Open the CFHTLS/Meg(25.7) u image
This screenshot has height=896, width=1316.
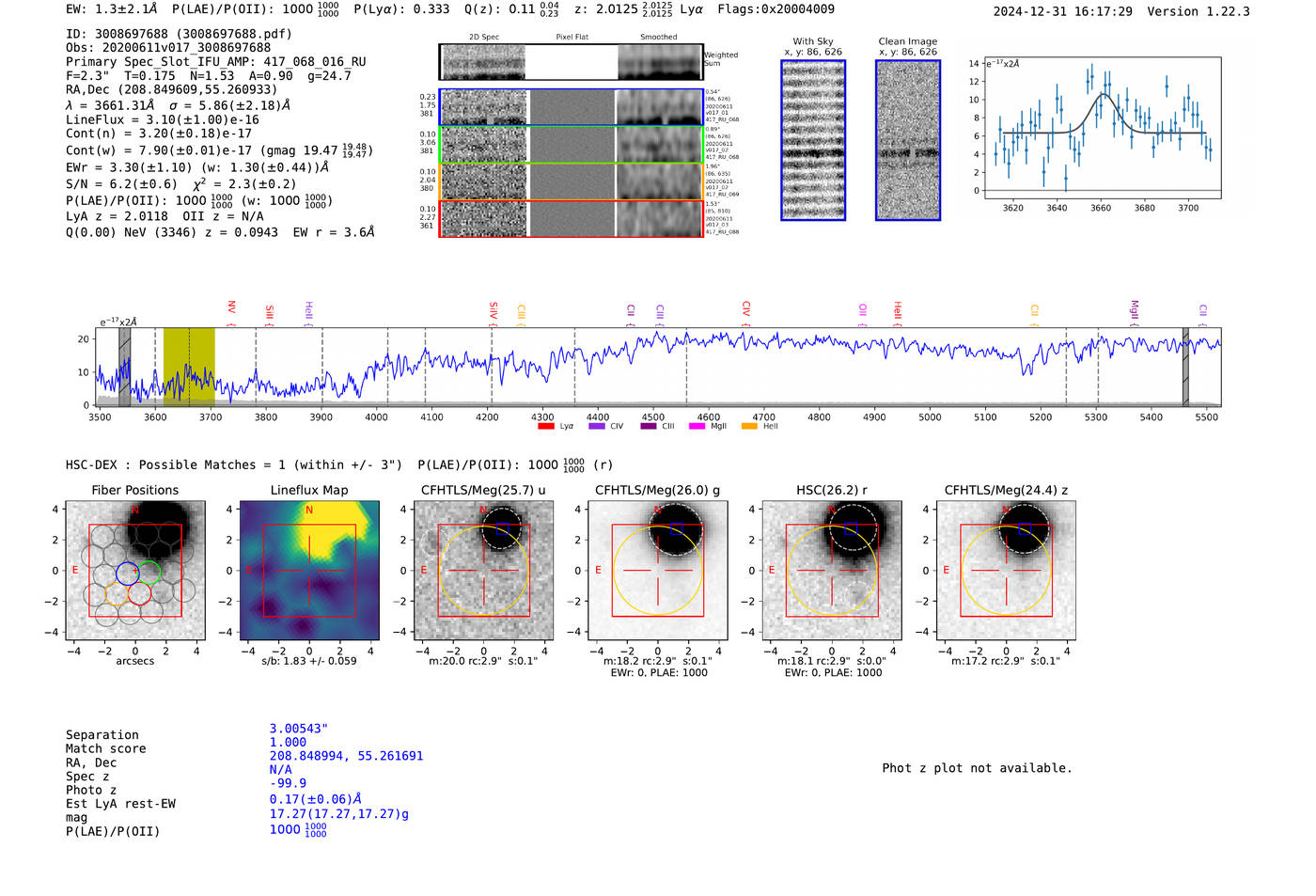click(x=483, y=571)
